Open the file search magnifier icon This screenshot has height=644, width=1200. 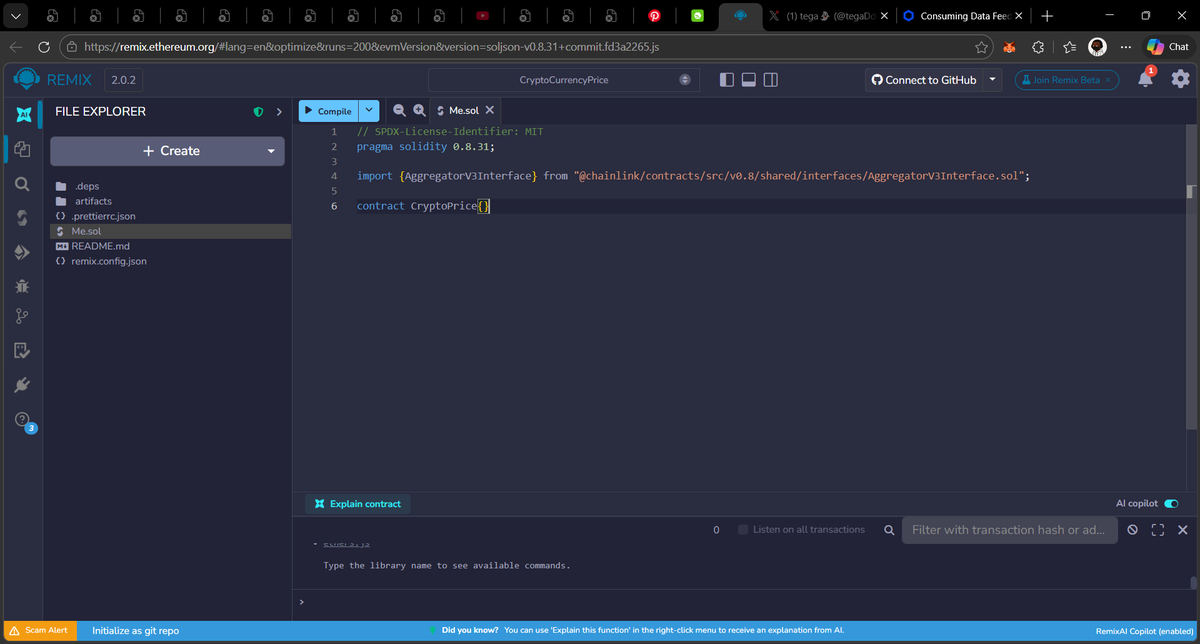pyautogui.click(x=22, y=184)
